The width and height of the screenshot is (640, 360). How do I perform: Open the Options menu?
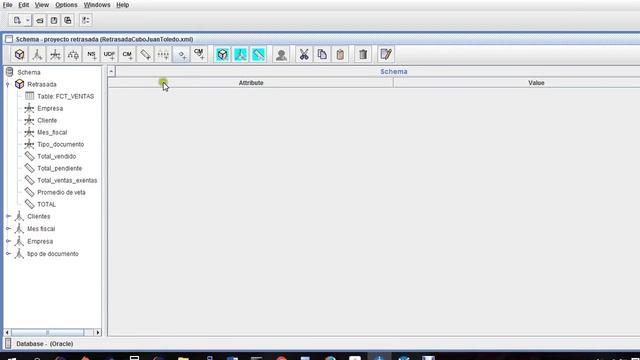pyautogui.click(x=66, y=5)
